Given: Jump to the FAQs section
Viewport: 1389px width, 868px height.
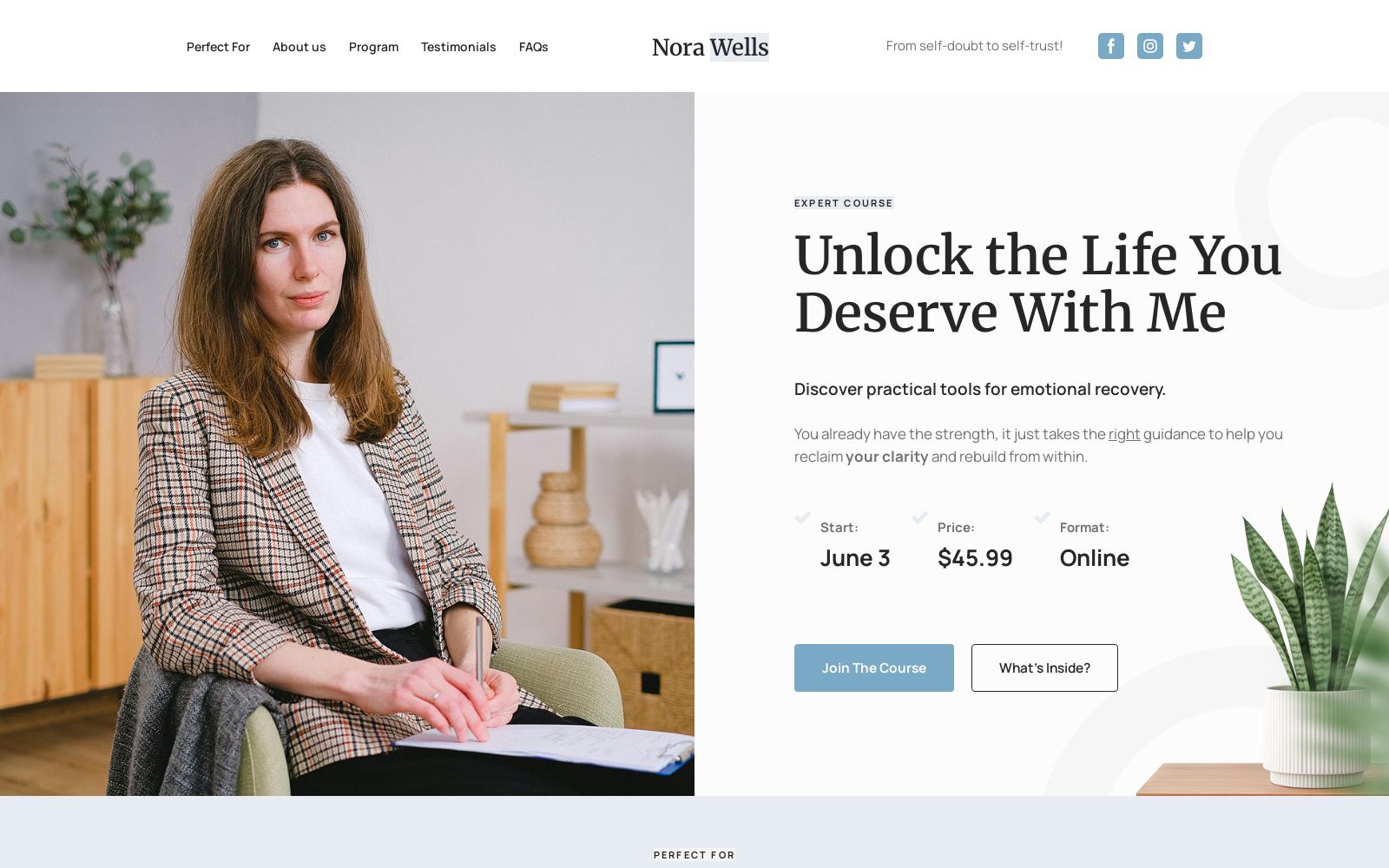Looking at the screenshot, I should tap(533, 47).
